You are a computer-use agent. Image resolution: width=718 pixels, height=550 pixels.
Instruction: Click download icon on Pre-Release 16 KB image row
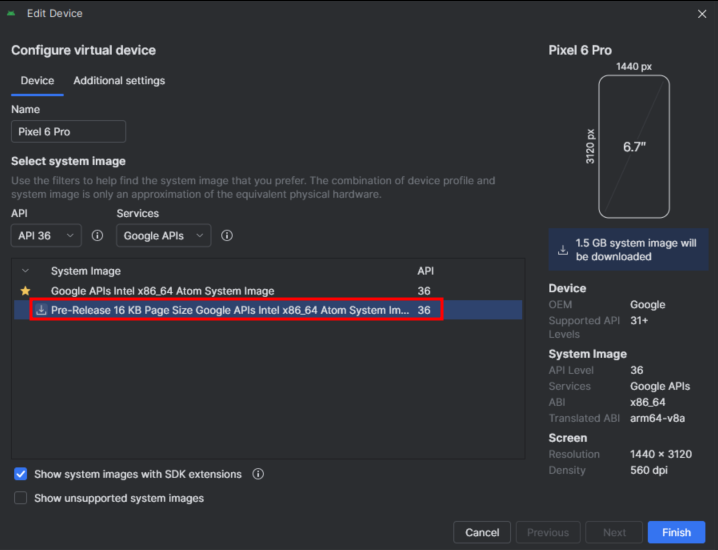[x=41, y=310]
